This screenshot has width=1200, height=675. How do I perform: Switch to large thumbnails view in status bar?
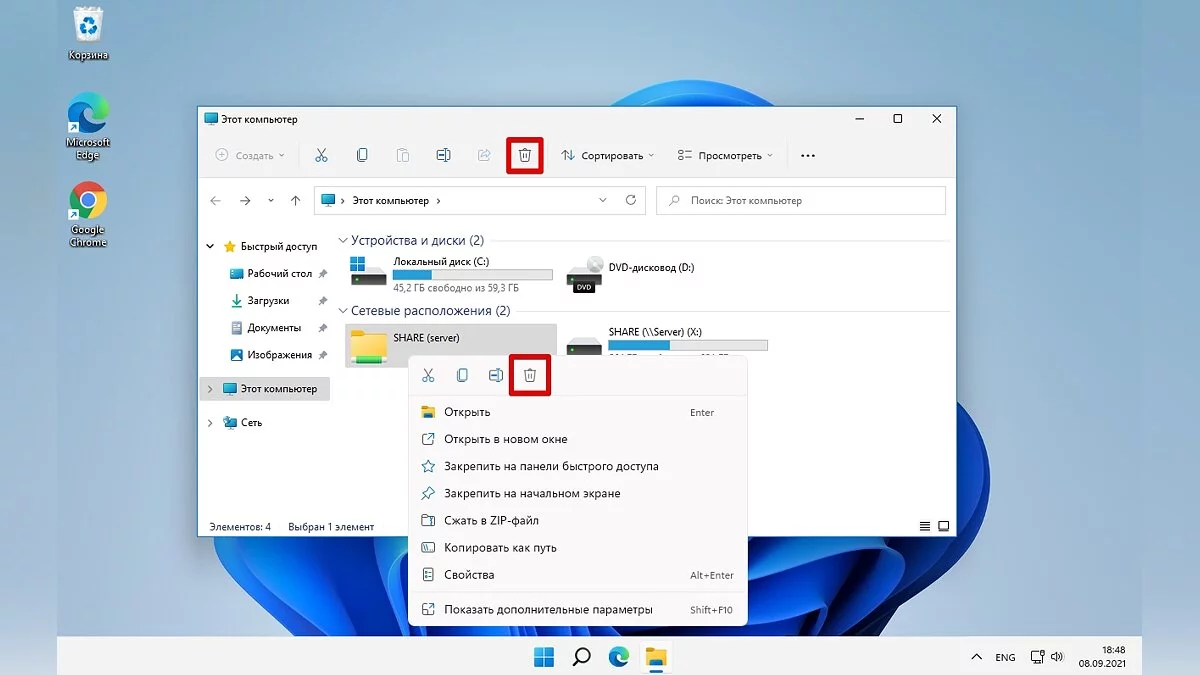(x=942, y=526)
